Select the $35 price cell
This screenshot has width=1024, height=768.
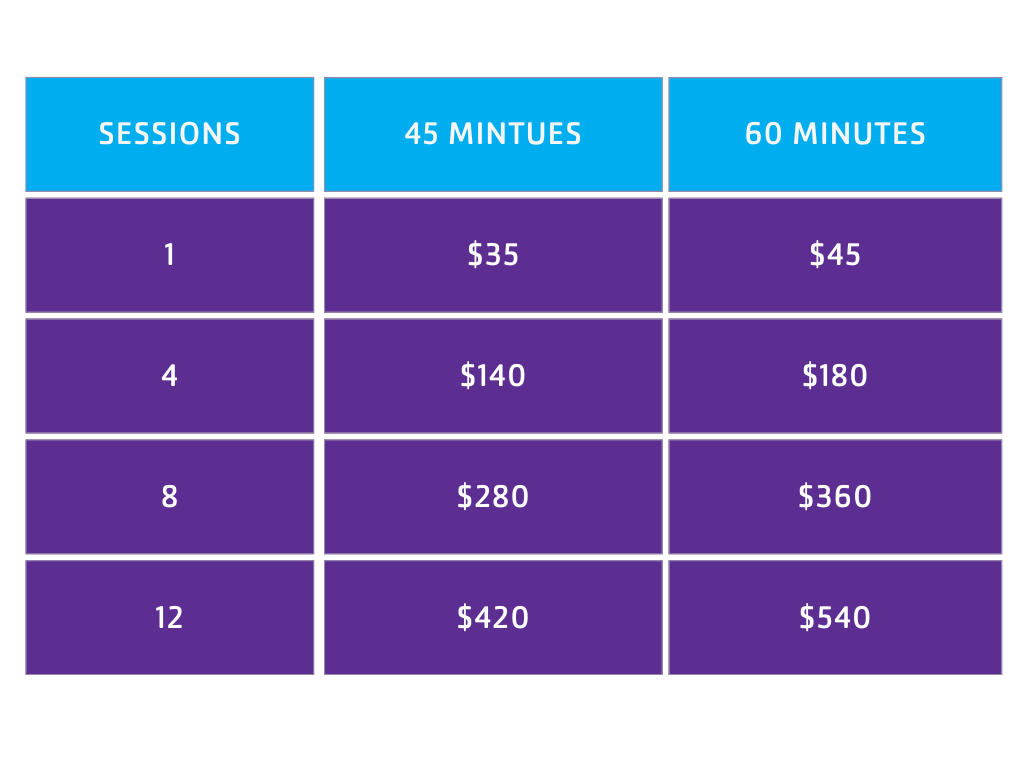(x=493, y=255)
